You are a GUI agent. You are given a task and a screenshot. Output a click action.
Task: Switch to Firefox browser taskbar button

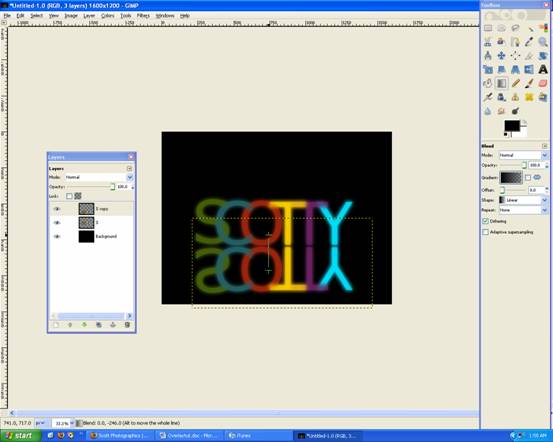click(x=121, y=436)
